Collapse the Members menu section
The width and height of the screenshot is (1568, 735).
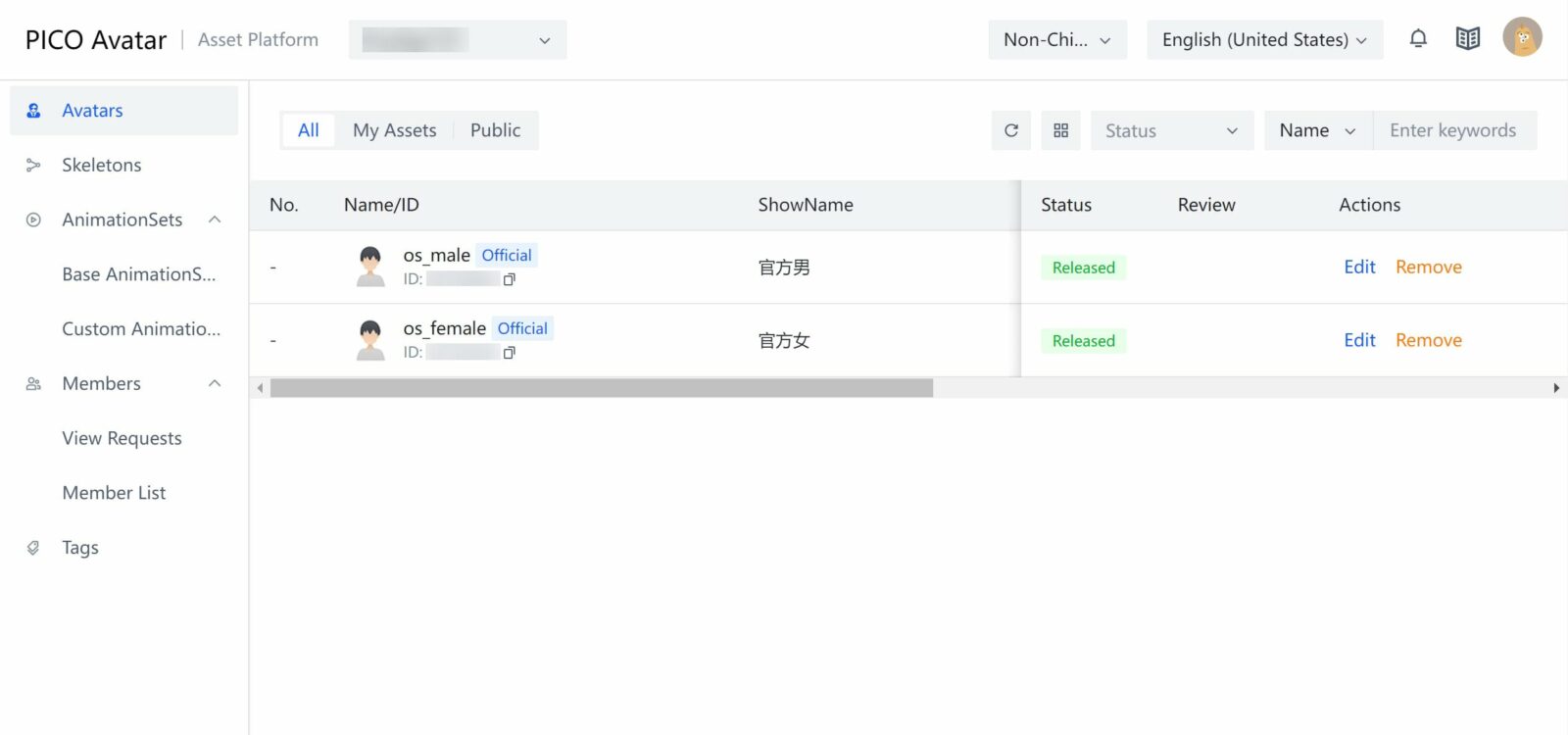click(215, 383)
